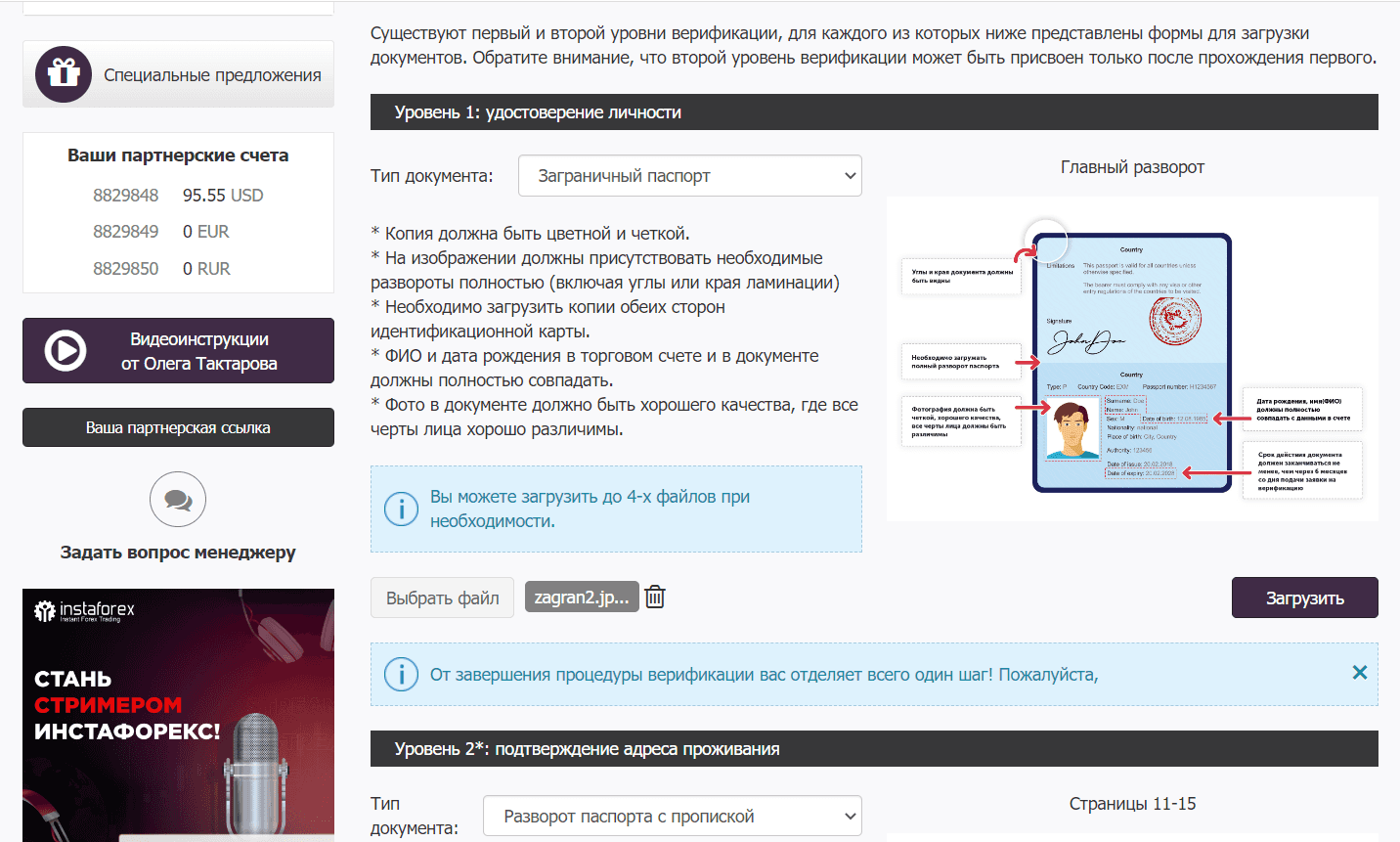Click the Загрузить upload button
The image size is (1400, 842).
(1304, 598)
